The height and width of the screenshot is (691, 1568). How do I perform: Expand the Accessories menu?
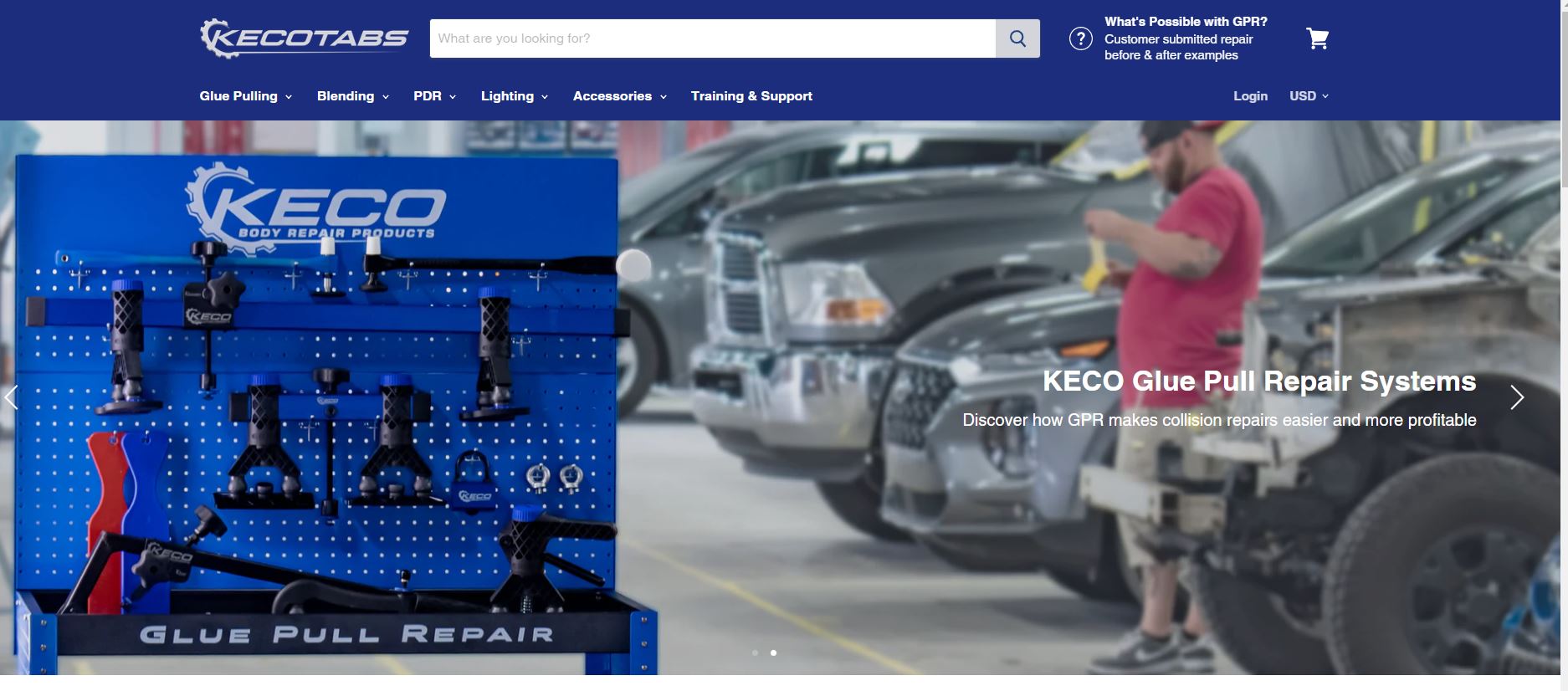[620, 96]
